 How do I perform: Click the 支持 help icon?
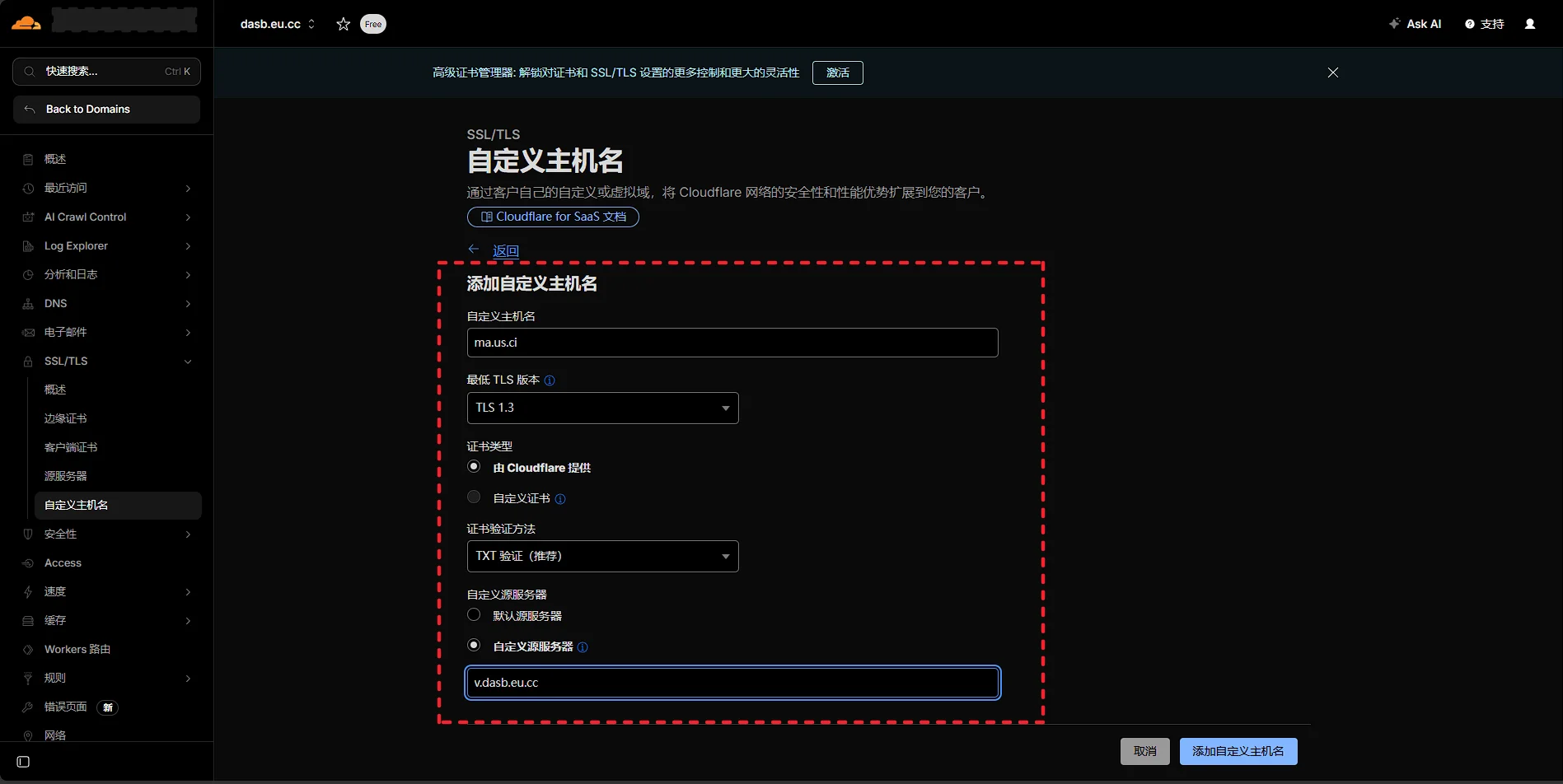pos(1470,24)
